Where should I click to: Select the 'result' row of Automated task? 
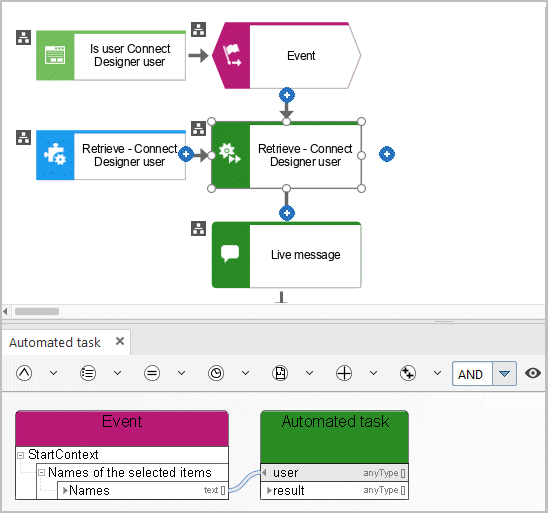coord(334,491)
